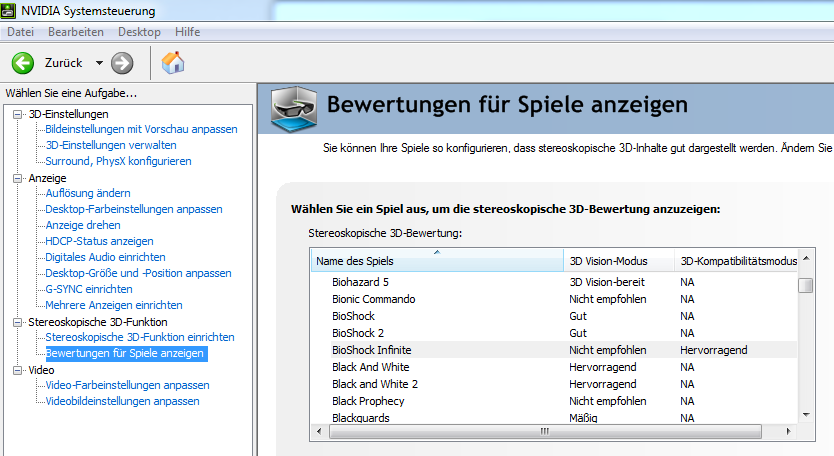The width and height of the screenshot is (834, 456).
Task: Click the 3D glasses header icon
Action: 294,109
